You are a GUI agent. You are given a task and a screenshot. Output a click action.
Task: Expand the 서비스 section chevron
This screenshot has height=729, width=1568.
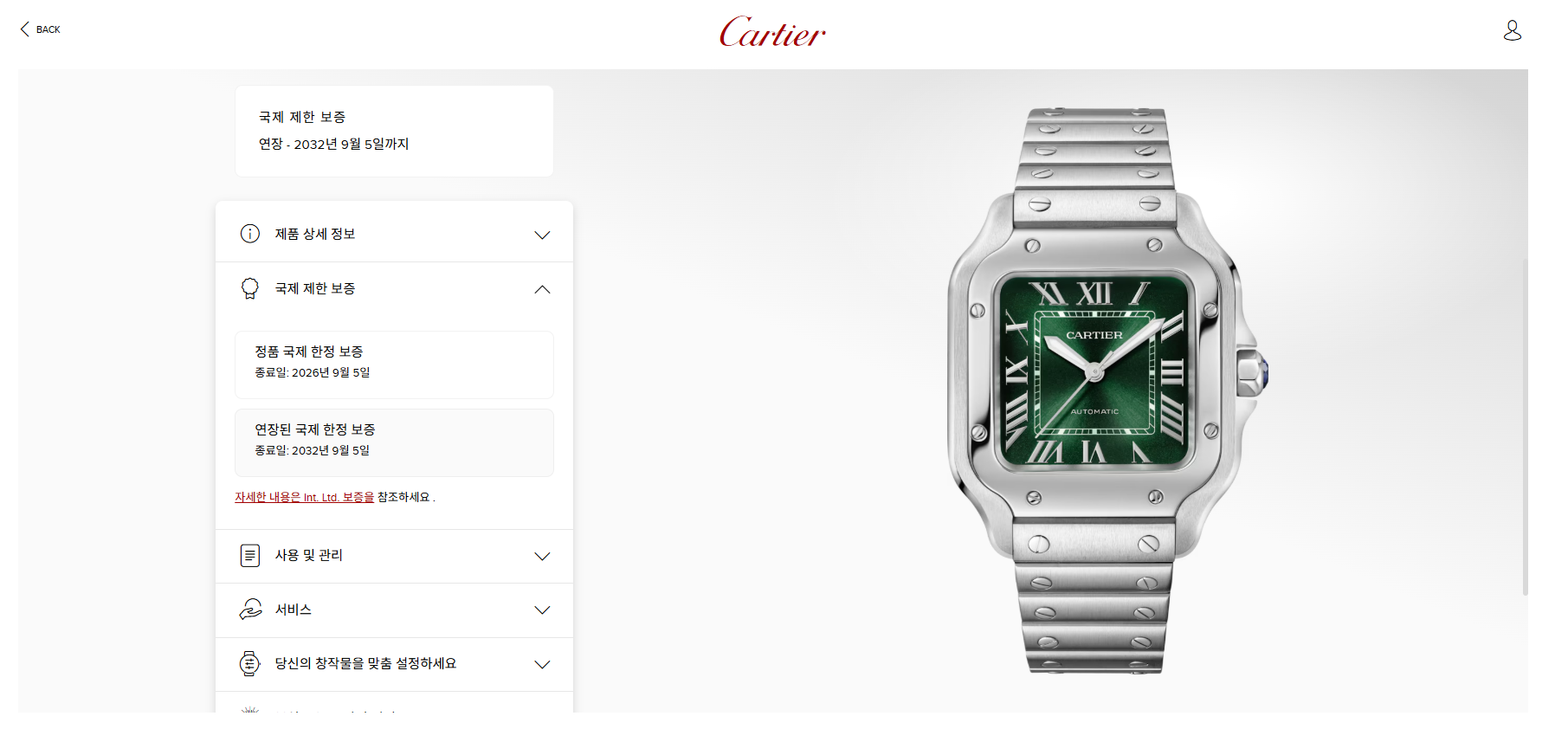542,610
